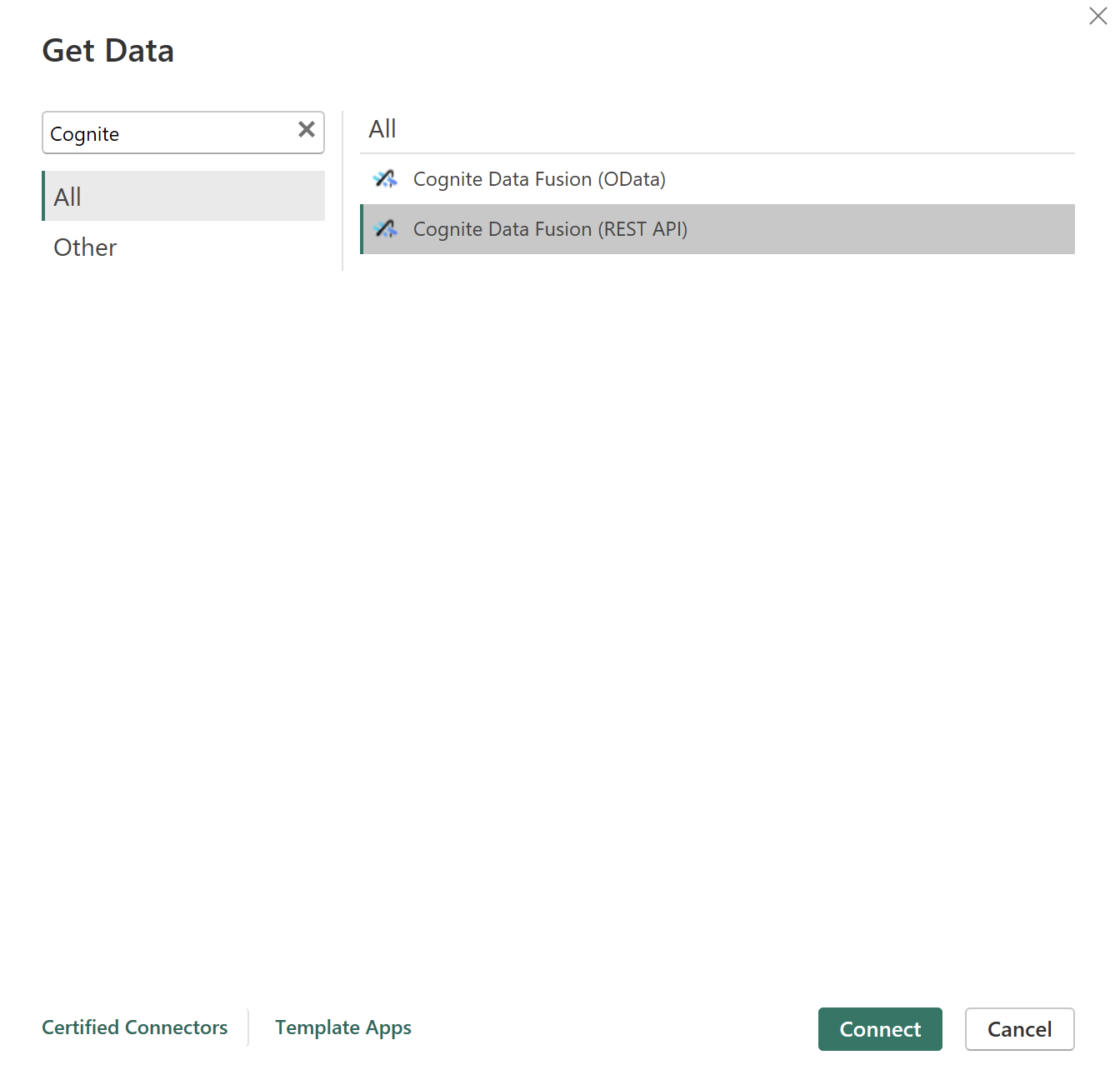Select the Cognite Data Fusion (REST API) connector
The width and height of the screenshot is (1120, 1090).
pyautogui.click(x=550, y=229)
